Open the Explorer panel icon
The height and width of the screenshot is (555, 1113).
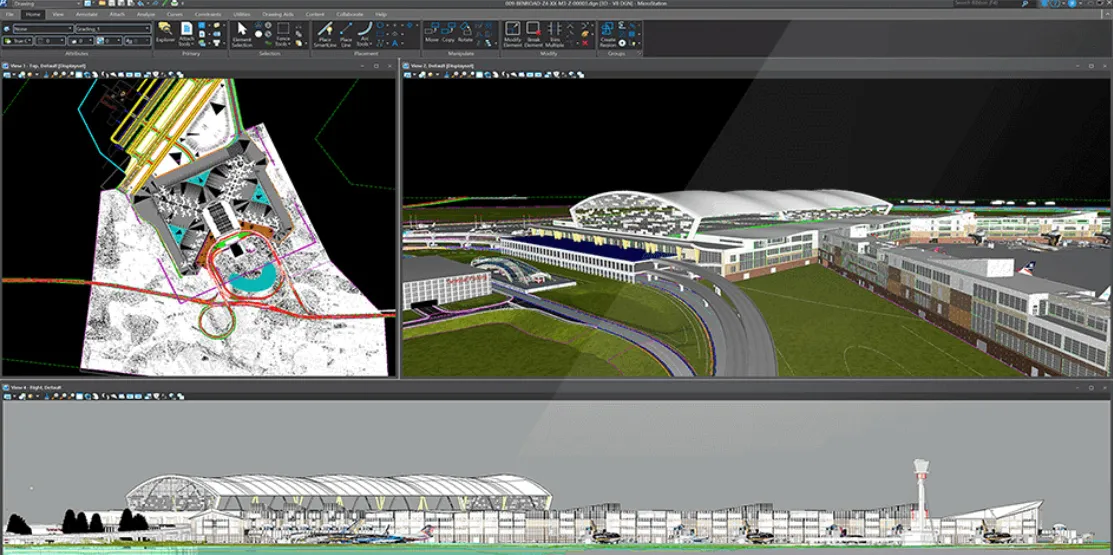(x=165, y=32)
